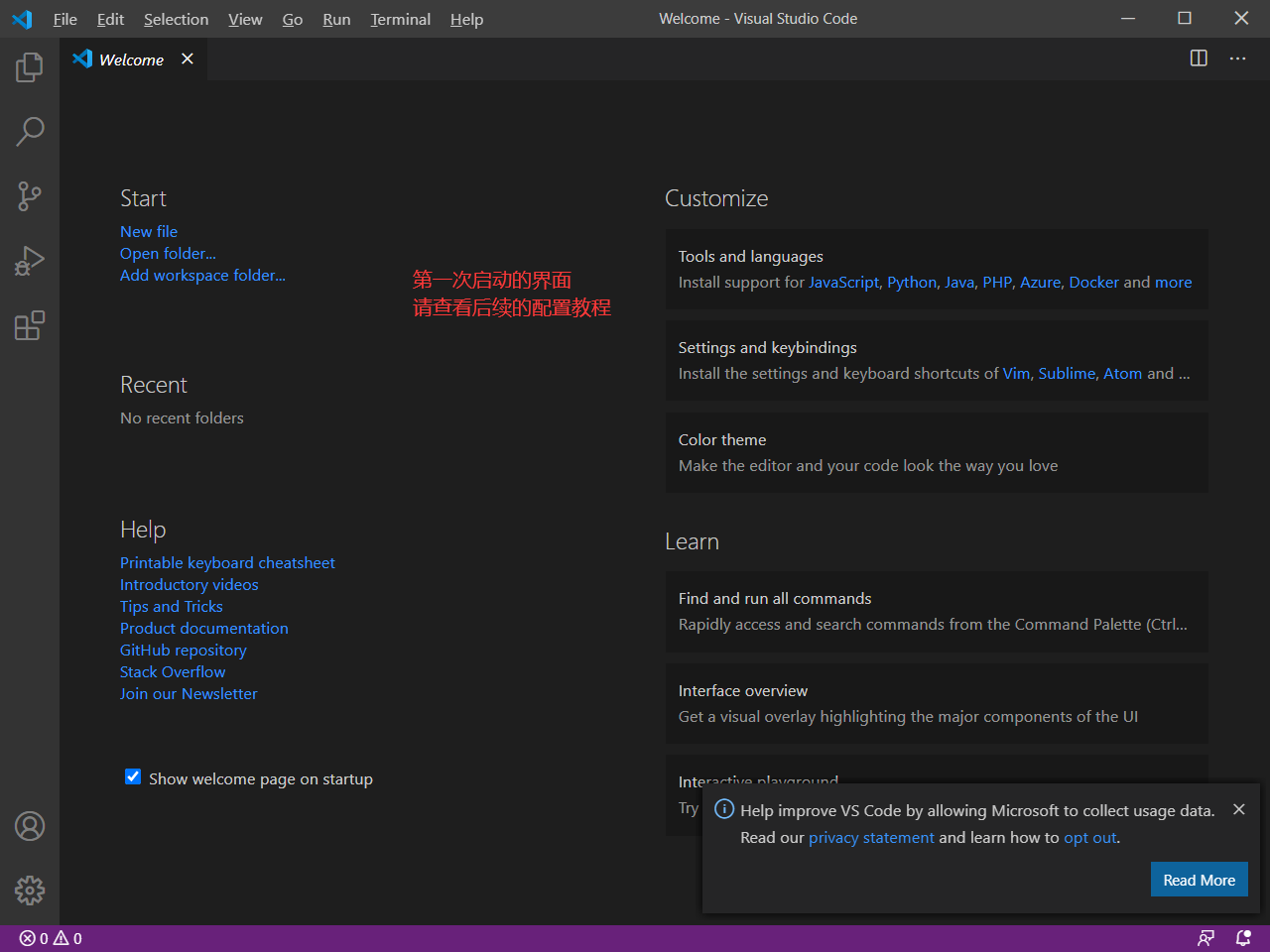1270x952 pixels.
Task: Click the Accounts icon
Action: click(x=30, y=826)
